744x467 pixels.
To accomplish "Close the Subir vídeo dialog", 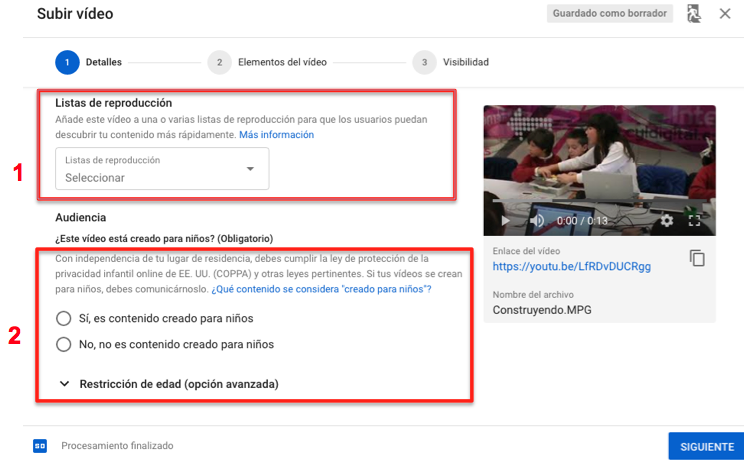I will point(725,14).
